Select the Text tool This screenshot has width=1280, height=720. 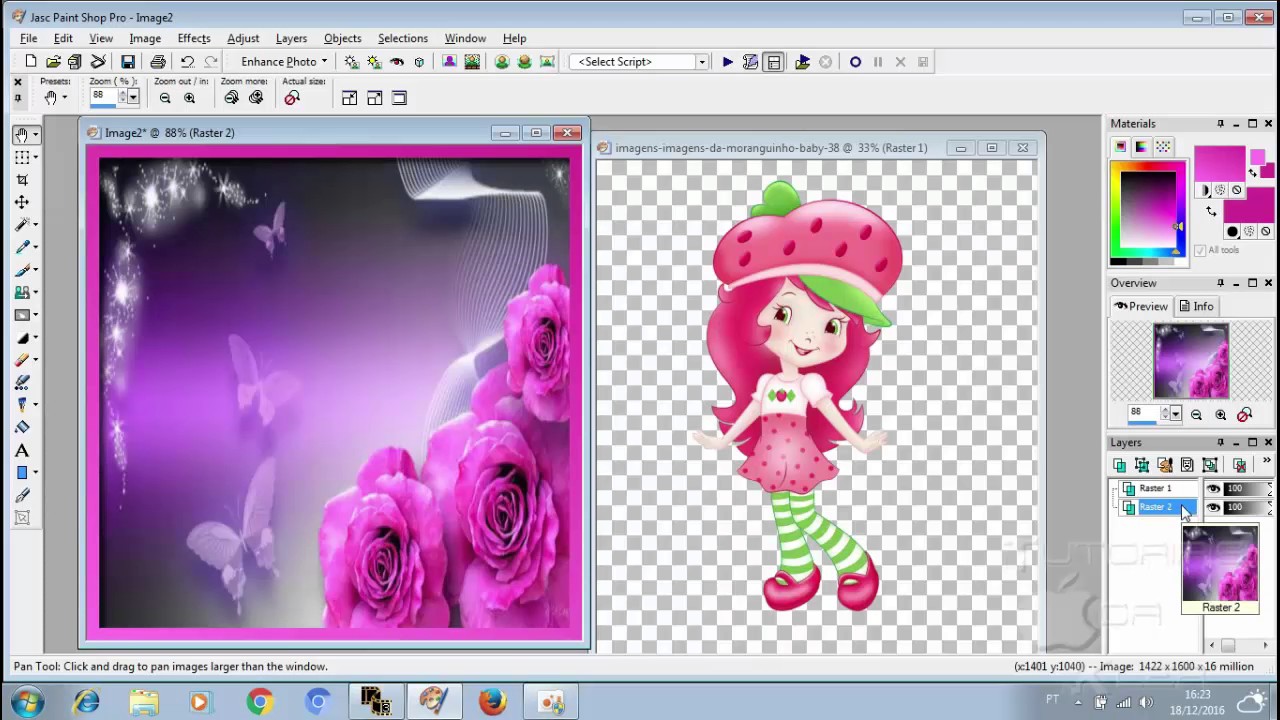coord(21,450)
